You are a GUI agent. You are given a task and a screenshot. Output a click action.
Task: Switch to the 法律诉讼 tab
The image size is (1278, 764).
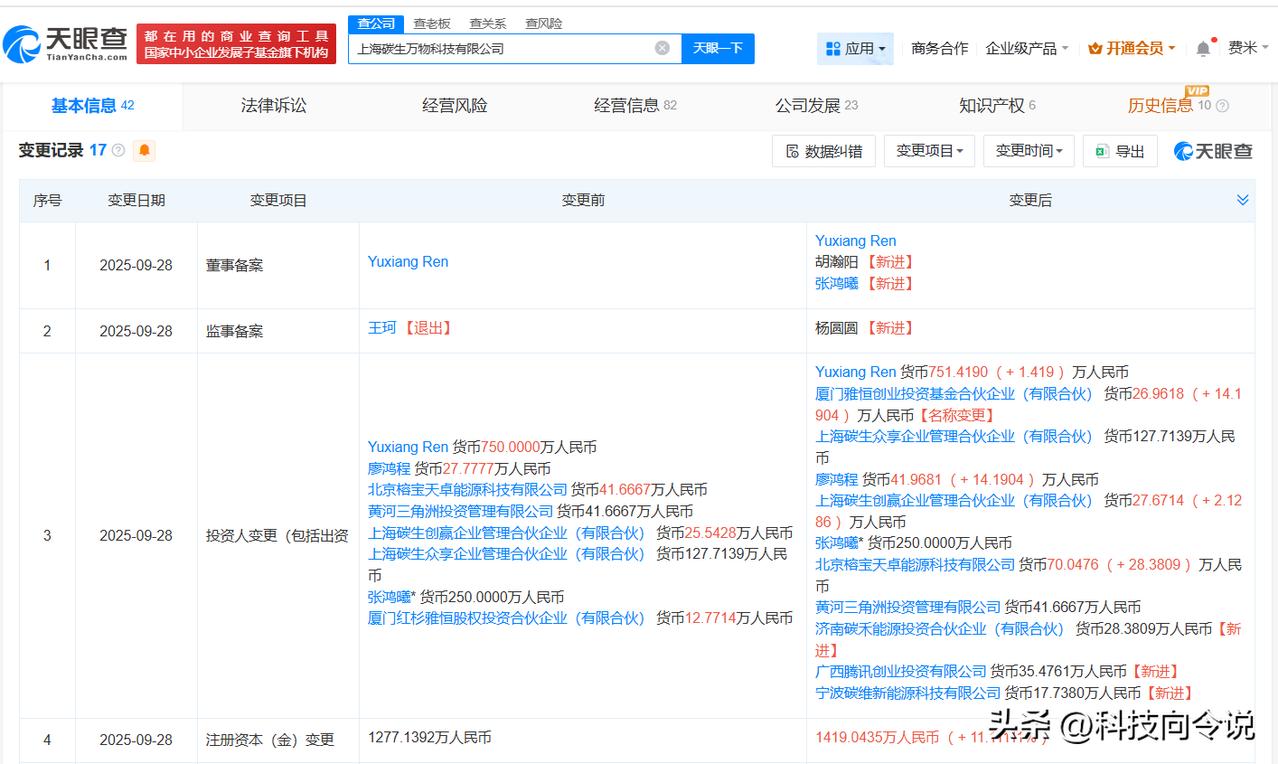click(273, 105)
